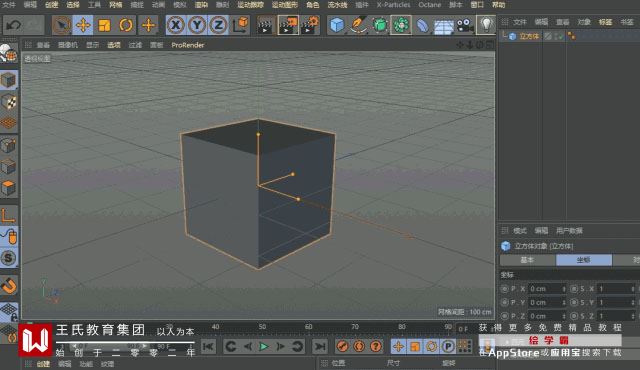Toggle Y axis lock
Screen dimensions: 640x370
point(197,25)
